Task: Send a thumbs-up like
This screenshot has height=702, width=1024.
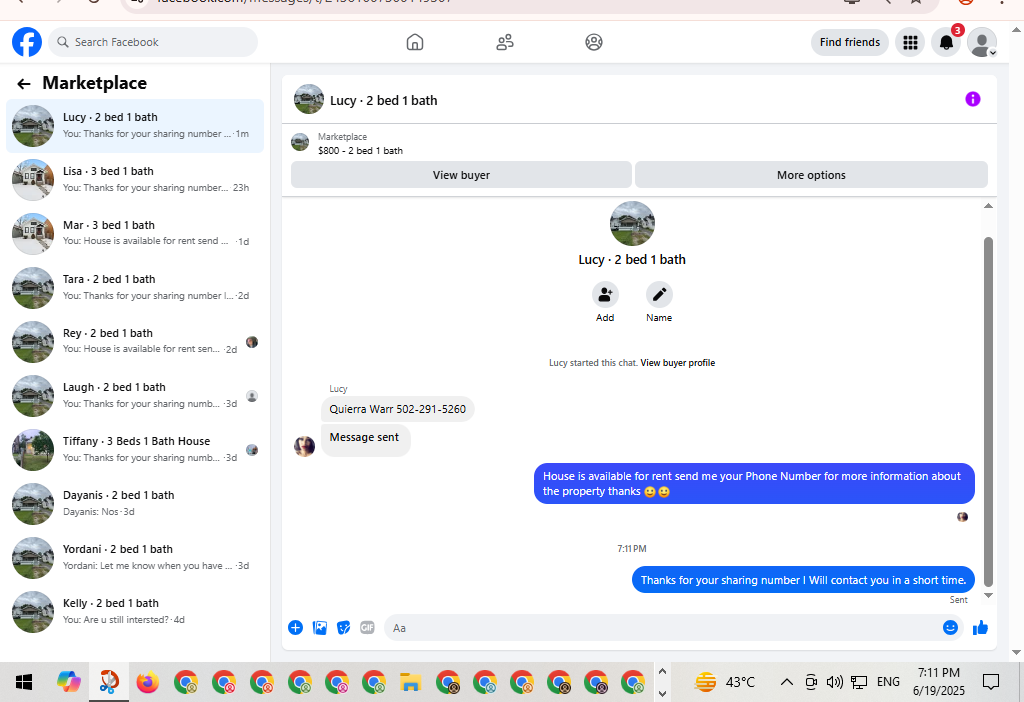Action: tap(980, 628)
